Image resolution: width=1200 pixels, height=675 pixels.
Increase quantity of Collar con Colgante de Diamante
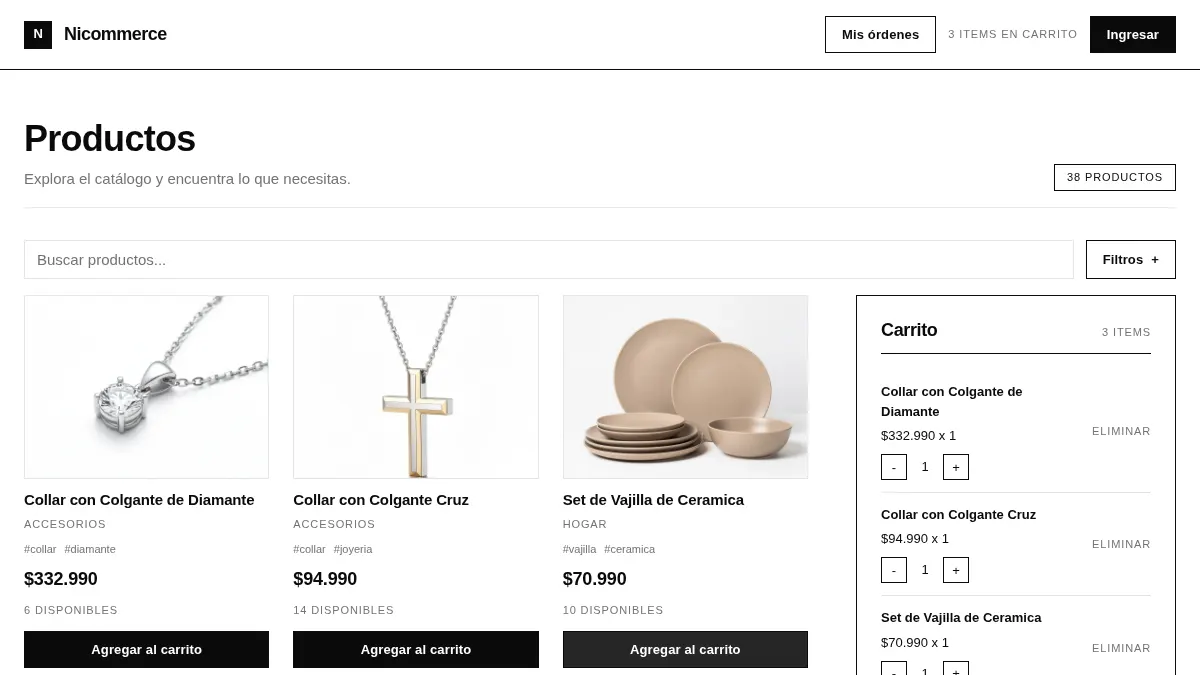(x=955, y=467)
